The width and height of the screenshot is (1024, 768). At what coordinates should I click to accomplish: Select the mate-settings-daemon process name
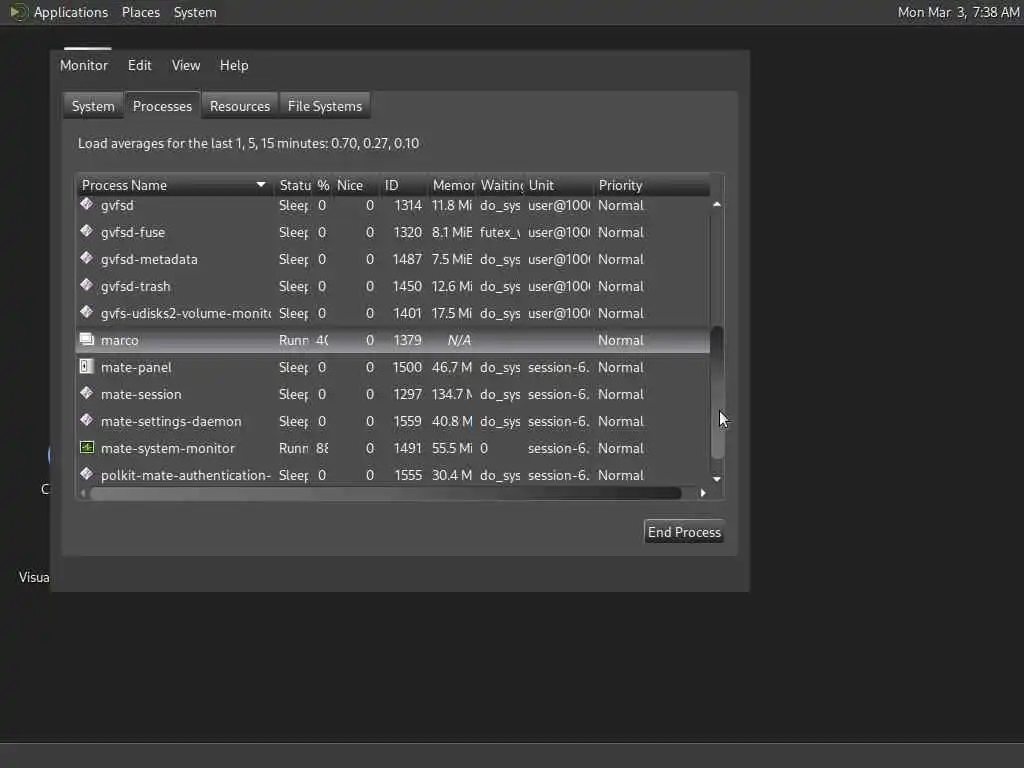[171, 421]
